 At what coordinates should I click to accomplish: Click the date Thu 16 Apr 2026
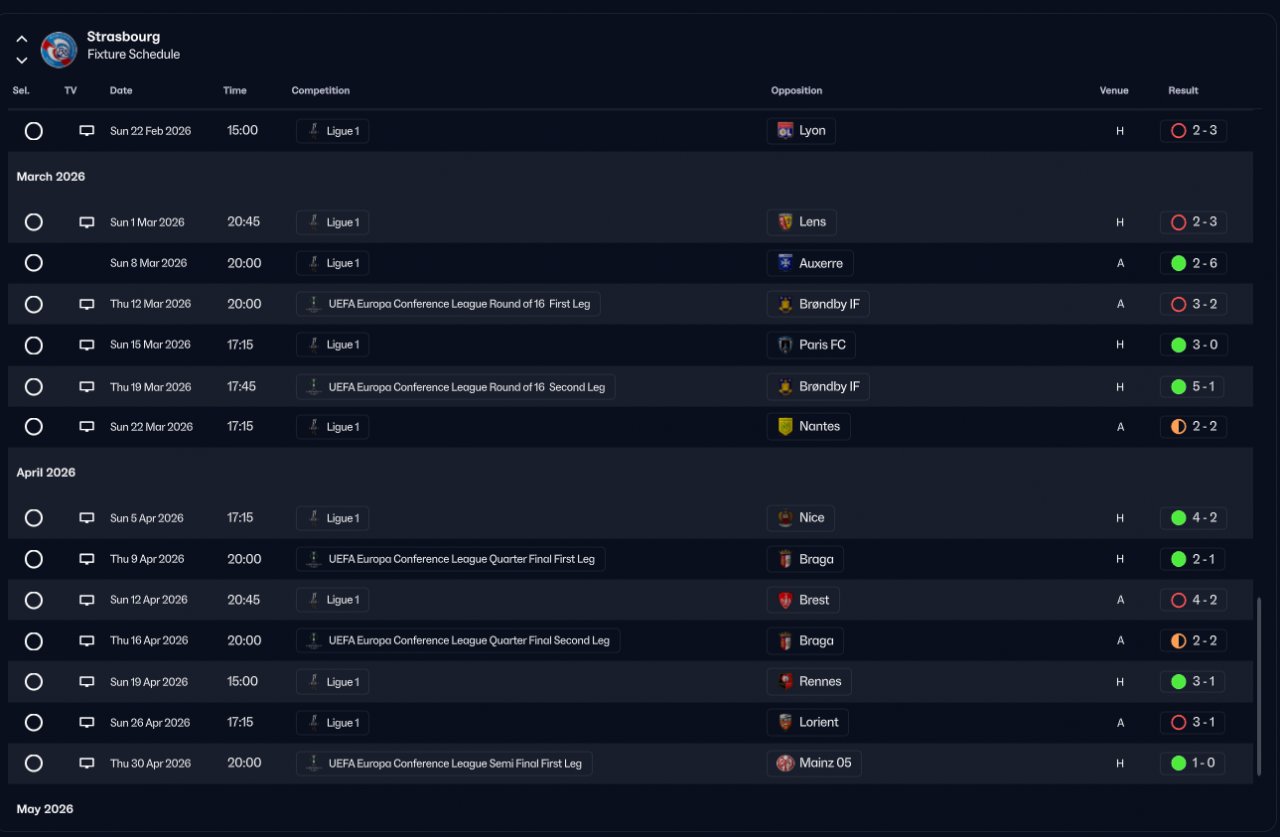(149, 641)
